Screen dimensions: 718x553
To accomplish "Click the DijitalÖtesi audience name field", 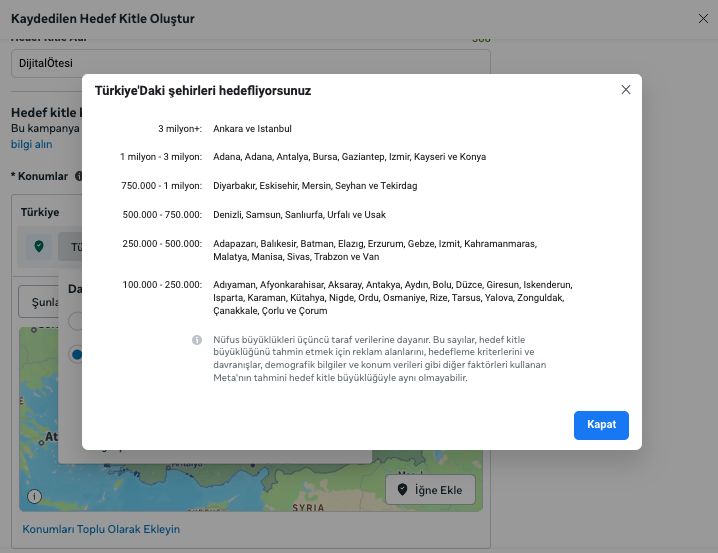I will tap(250, 63).
